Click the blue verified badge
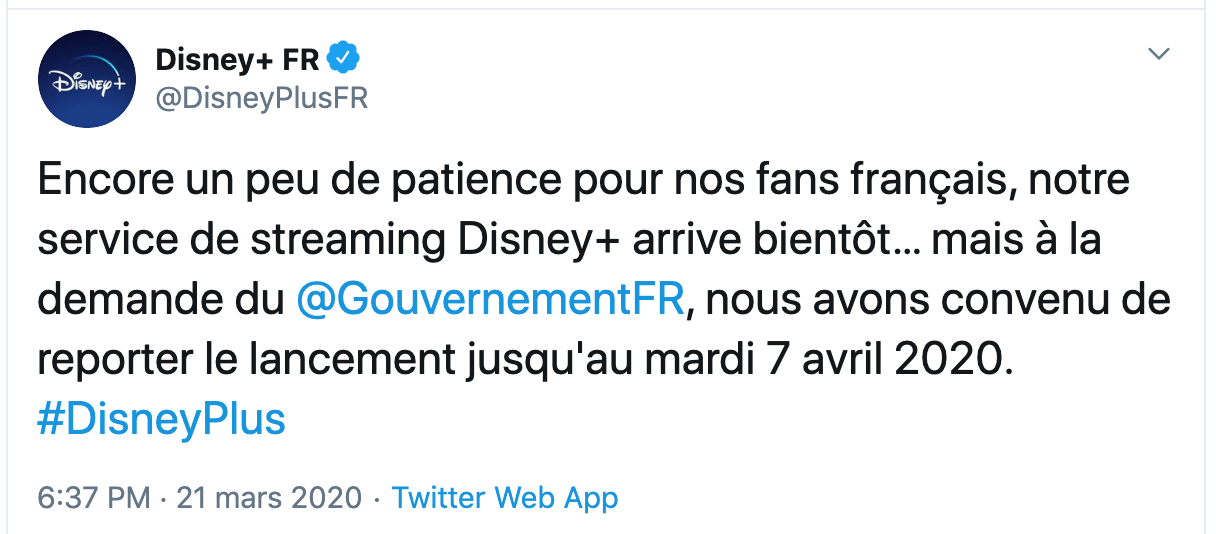This screenshot has width=1216, height=534. 343,60
